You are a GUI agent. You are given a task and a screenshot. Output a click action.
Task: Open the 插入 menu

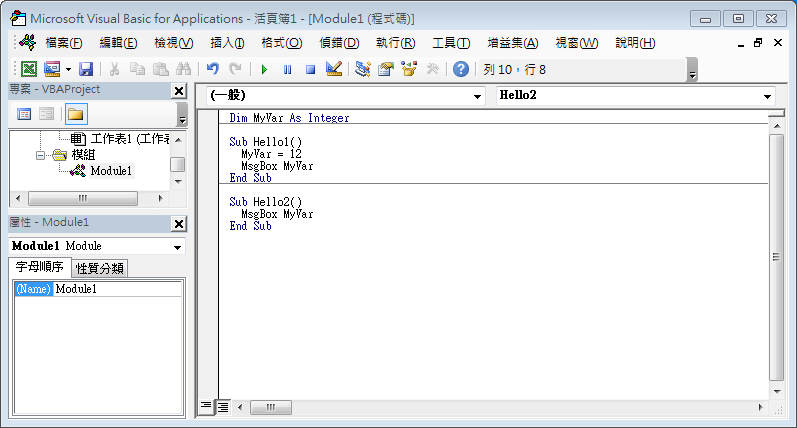pyautogui.click(x=227, y=43)
